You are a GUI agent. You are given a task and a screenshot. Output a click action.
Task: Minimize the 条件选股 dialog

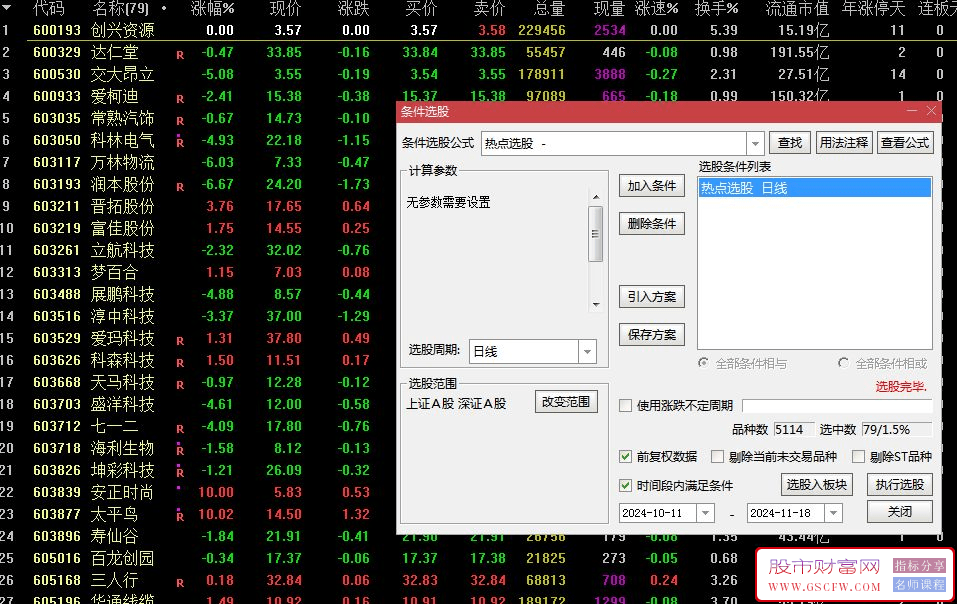[x=912, y=111]
